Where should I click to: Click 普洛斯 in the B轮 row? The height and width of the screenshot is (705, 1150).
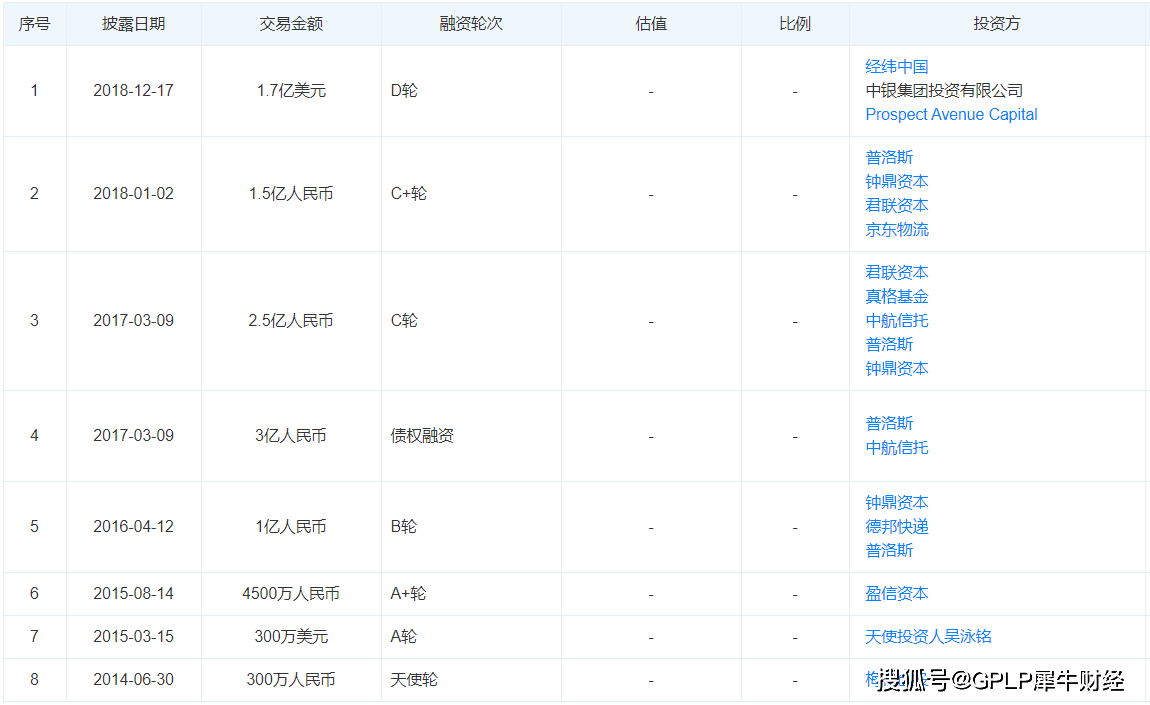[889, 550]
